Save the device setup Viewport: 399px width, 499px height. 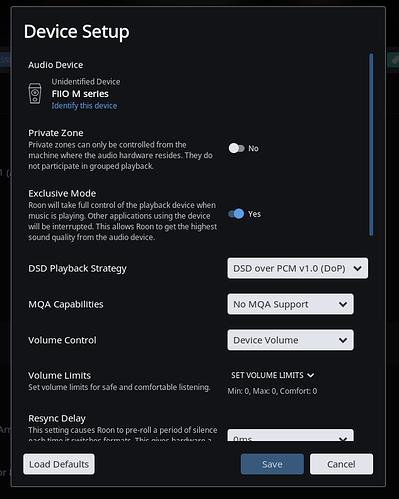point(272,464)
